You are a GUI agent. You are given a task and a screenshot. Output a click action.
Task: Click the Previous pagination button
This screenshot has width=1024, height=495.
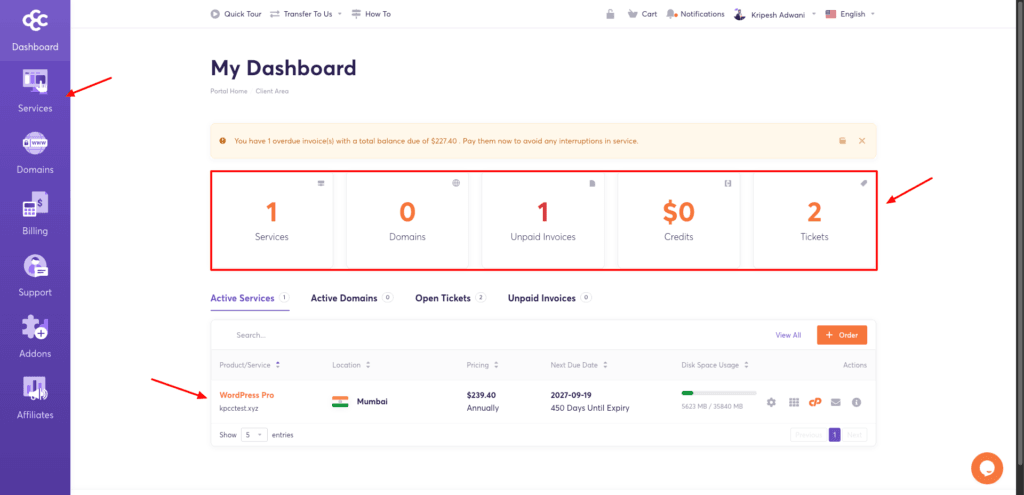(x=808, y=435)
